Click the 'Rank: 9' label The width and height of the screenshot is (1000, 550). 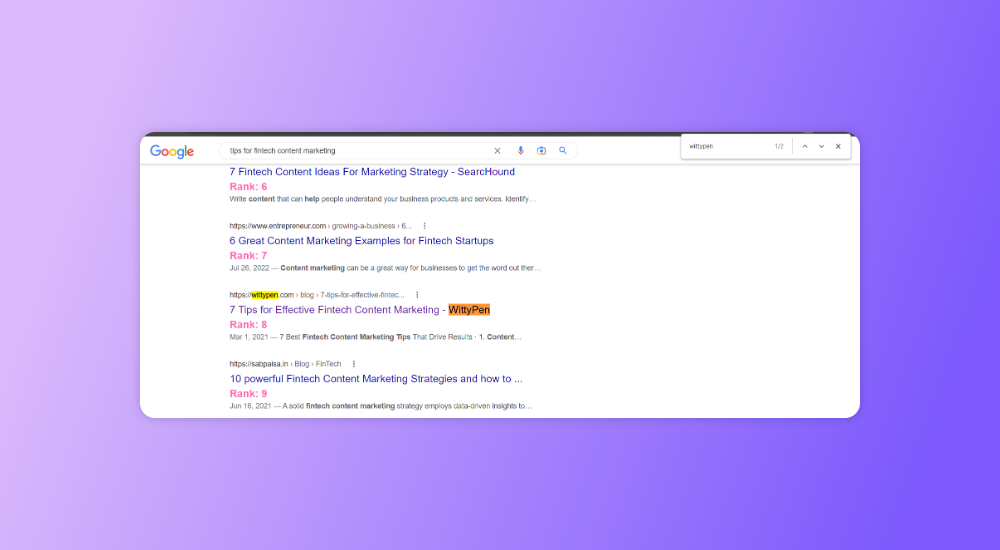tap(248, 393)
